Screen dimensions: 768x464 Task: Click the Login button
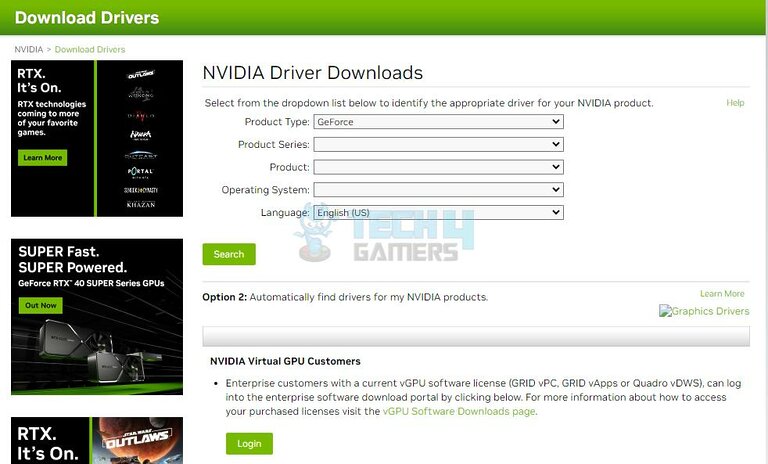coord(249,444)
